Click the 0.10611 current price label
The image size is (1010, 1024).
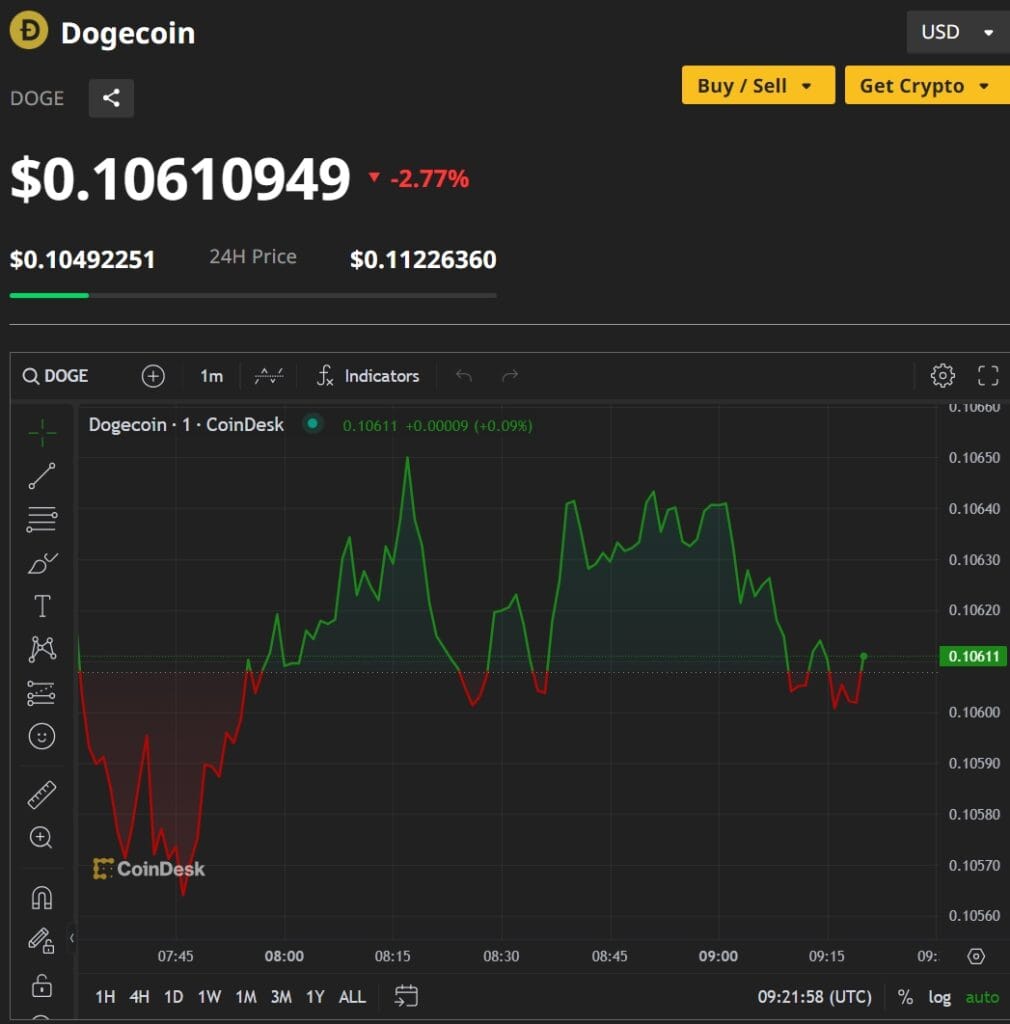tap(973, 656)
